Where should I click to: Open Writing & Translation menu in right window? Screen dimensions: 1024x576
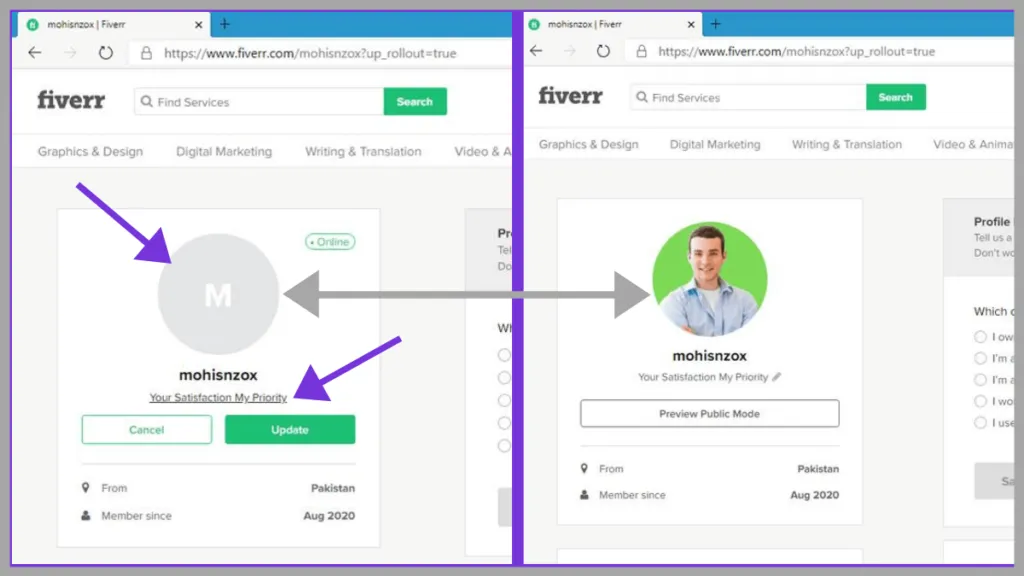click(846, 144)
